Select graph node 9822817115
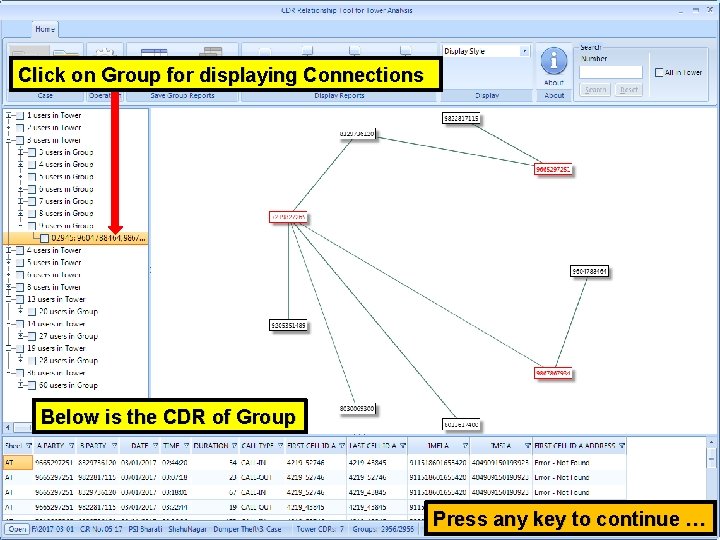The height and width of the screenshot is (540, 720). [x=461, y=118]
